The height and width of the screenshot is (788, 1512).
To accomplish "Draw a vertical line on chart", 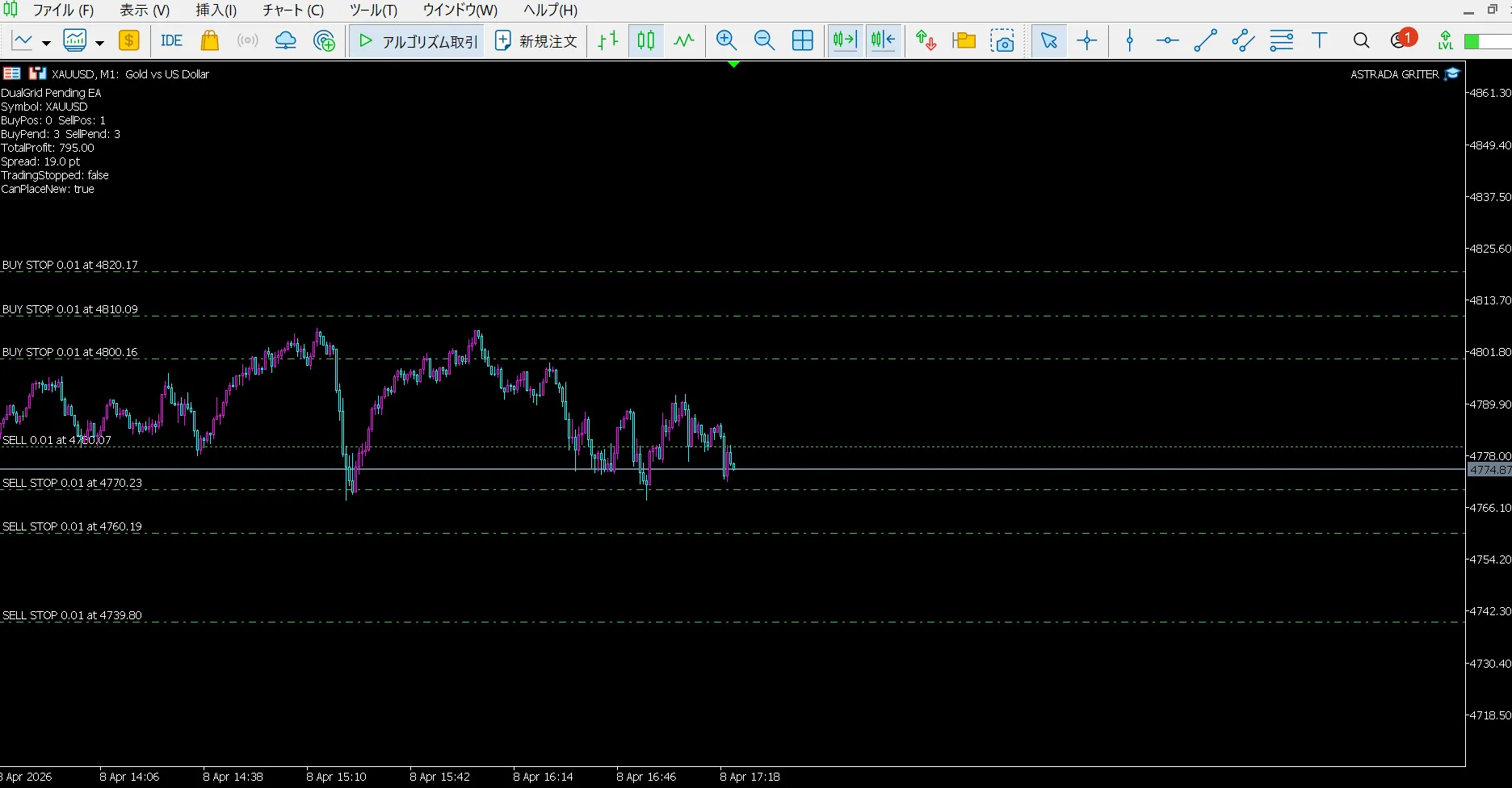I will coord(1130,40).
